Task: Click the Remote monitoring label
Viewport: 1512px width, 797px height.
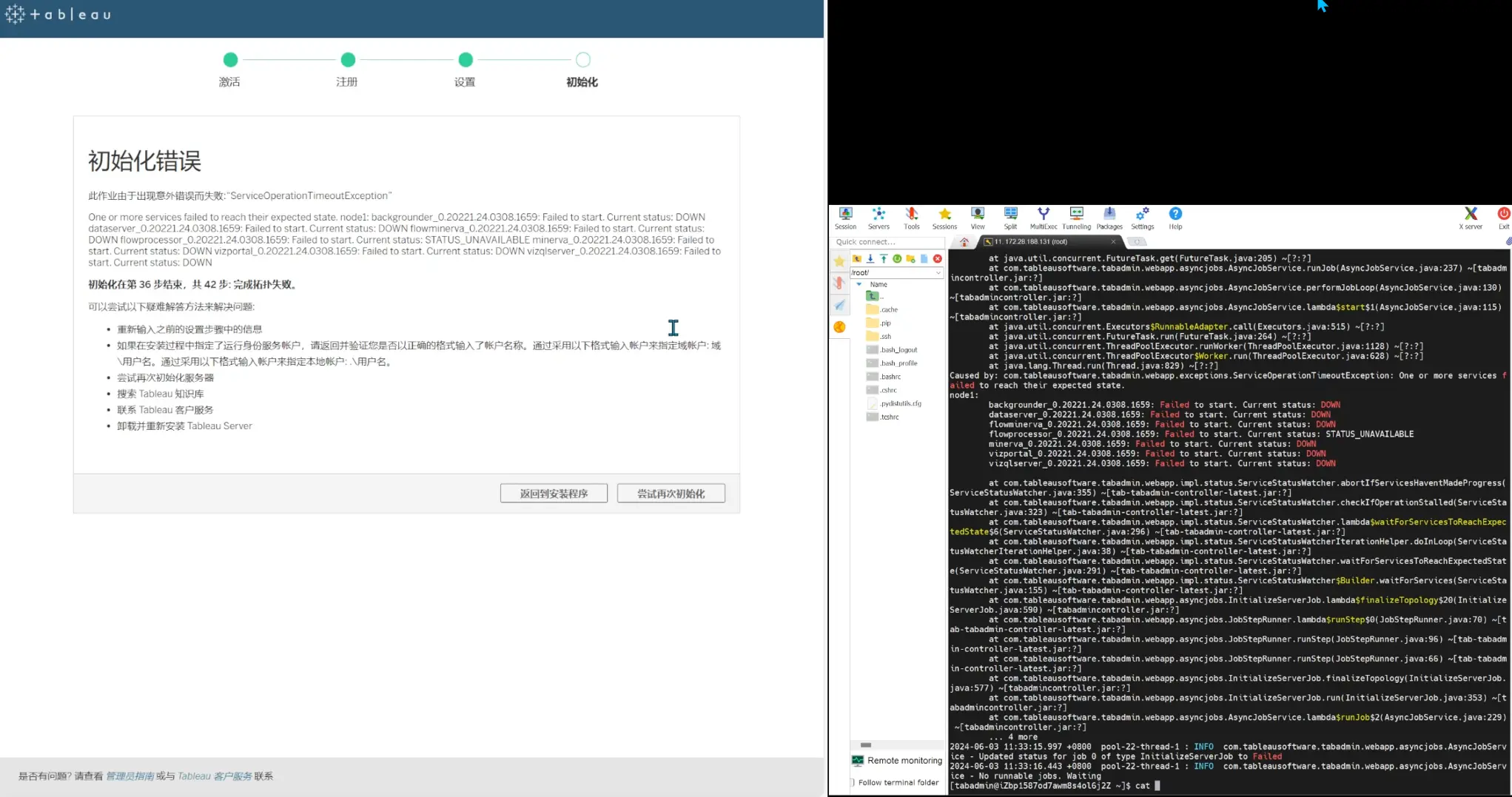Action: tap(904, 760)
